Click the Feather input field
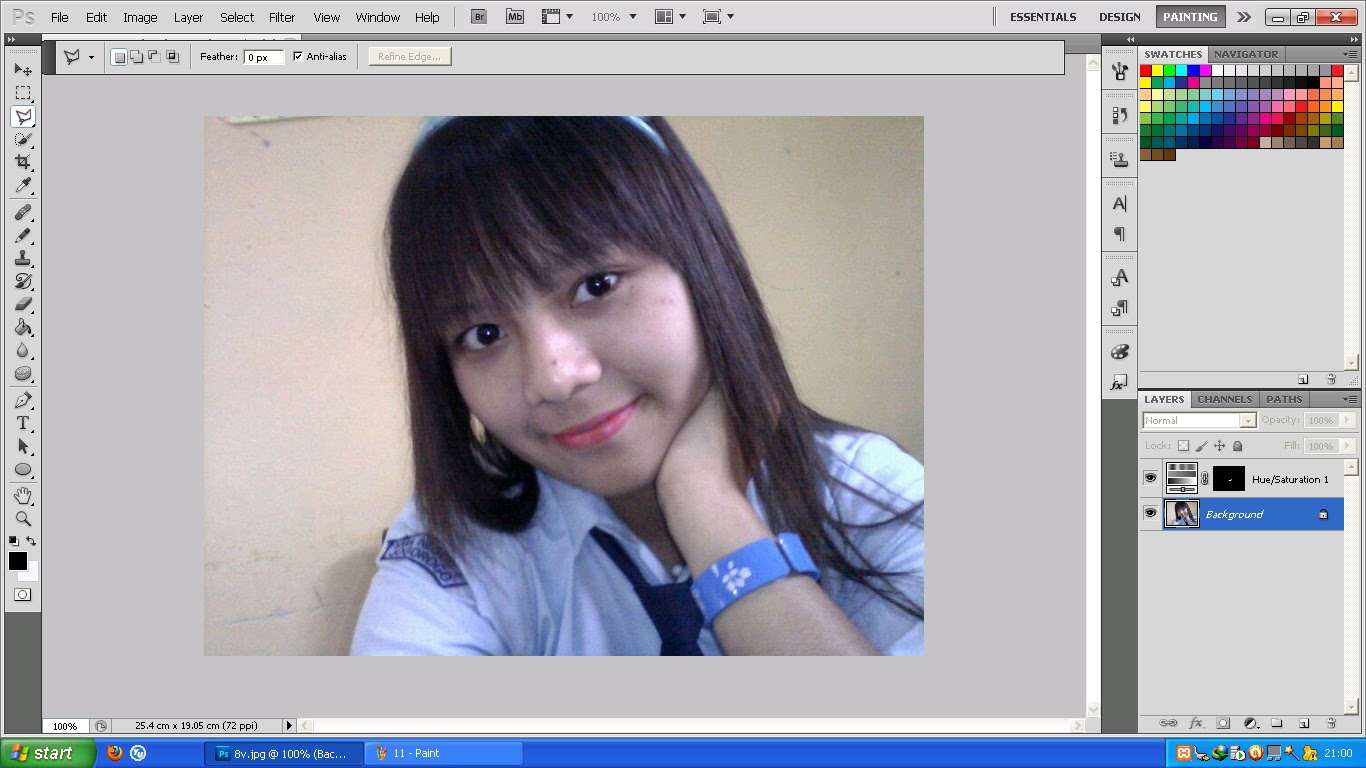Viewport: 1366px width, 768px height. point(264,57)
